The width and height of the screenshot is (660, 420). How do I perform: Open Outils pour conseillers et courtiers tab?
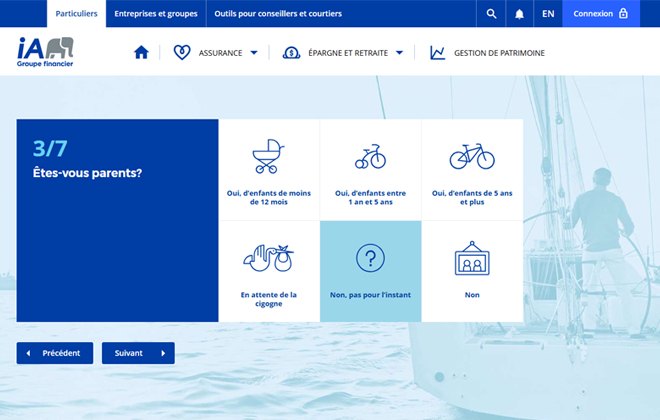pos(277,14)
